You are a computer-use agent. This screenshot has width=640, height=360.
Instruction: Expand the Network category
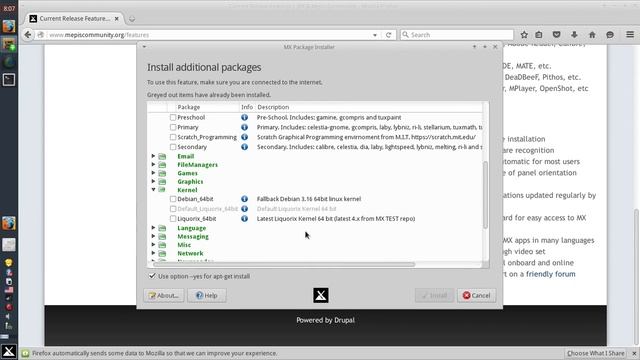pyautogui.click(x=153, y=253)
